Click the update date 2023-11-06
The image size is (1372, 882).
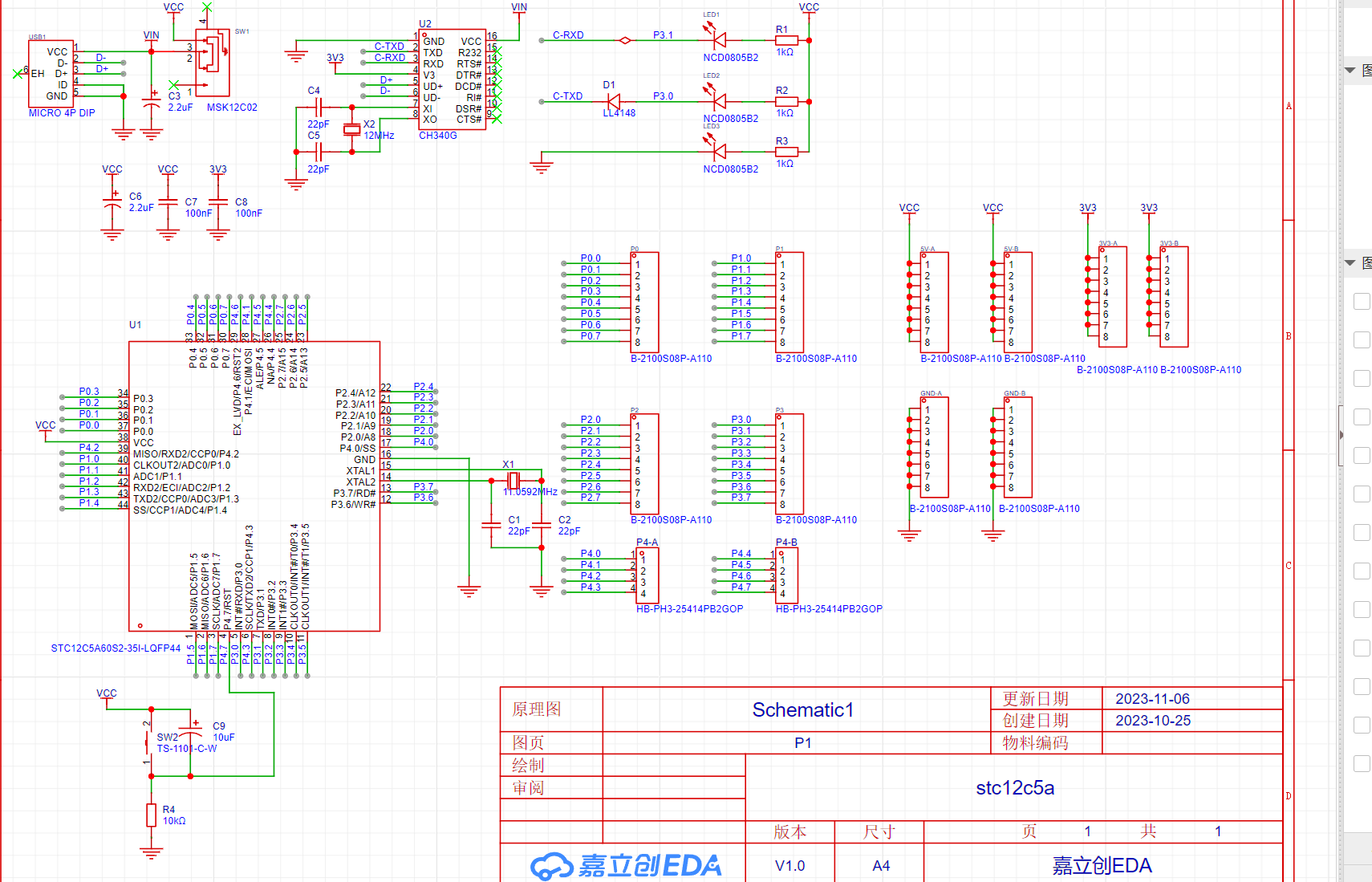pyautogui.click(x=1152, y=699)
